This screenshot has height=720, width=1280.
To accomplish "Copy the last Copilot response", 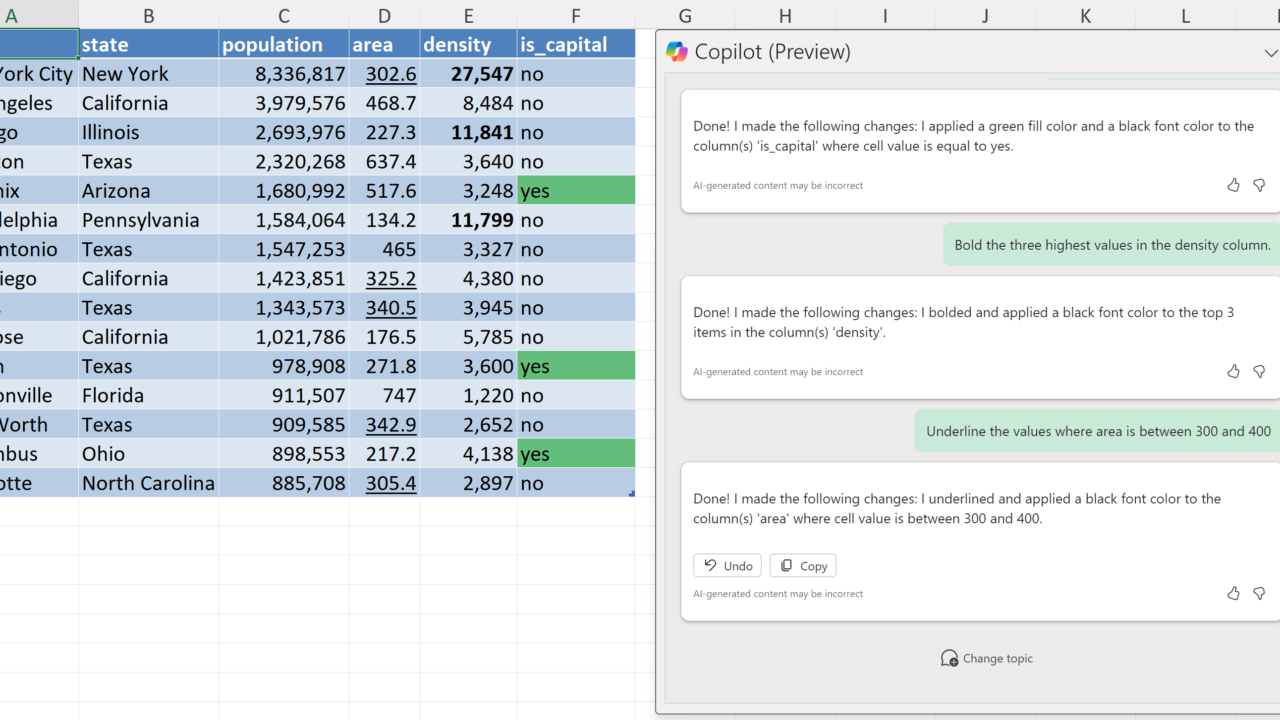I will point(803,566).
